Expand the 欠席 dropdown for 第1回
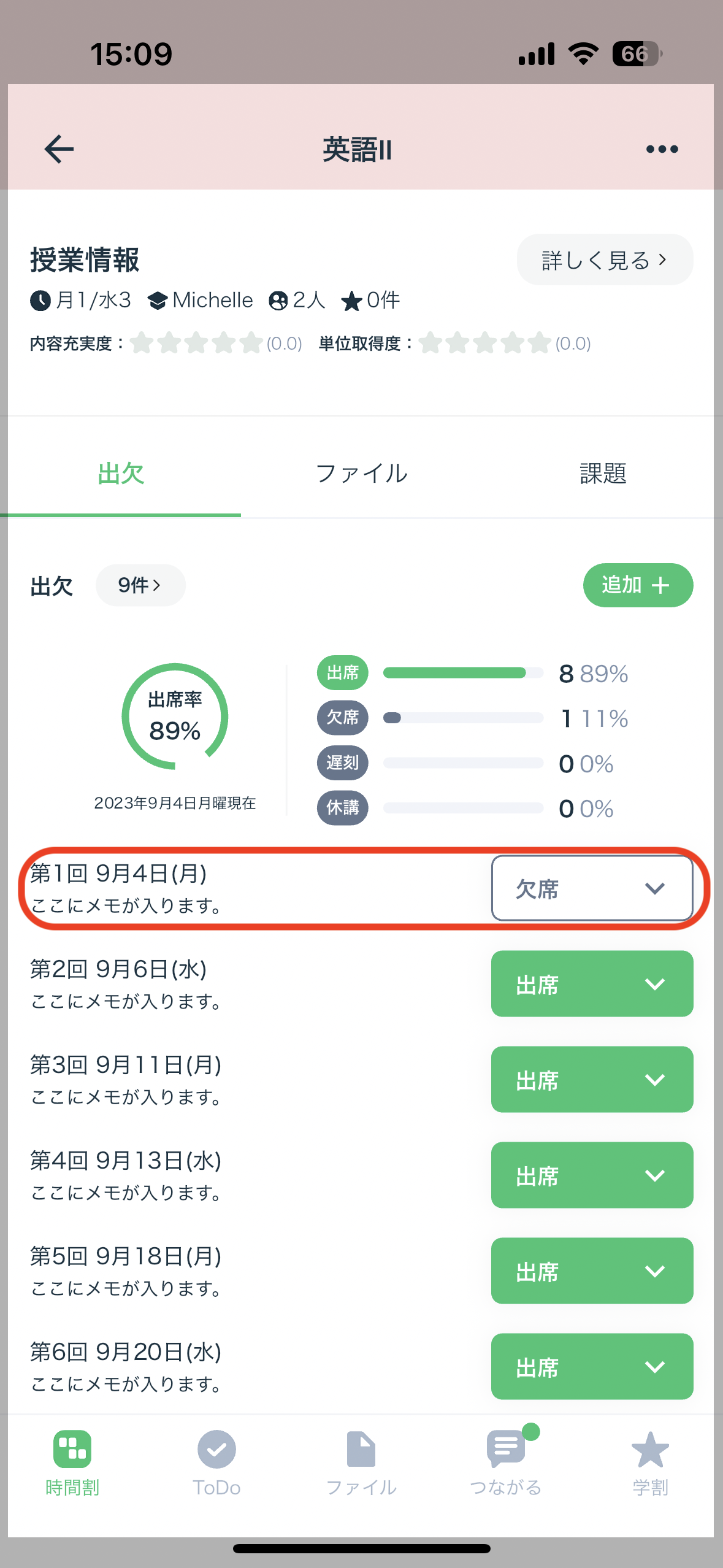723x1568 pixels. coord(592,888)
